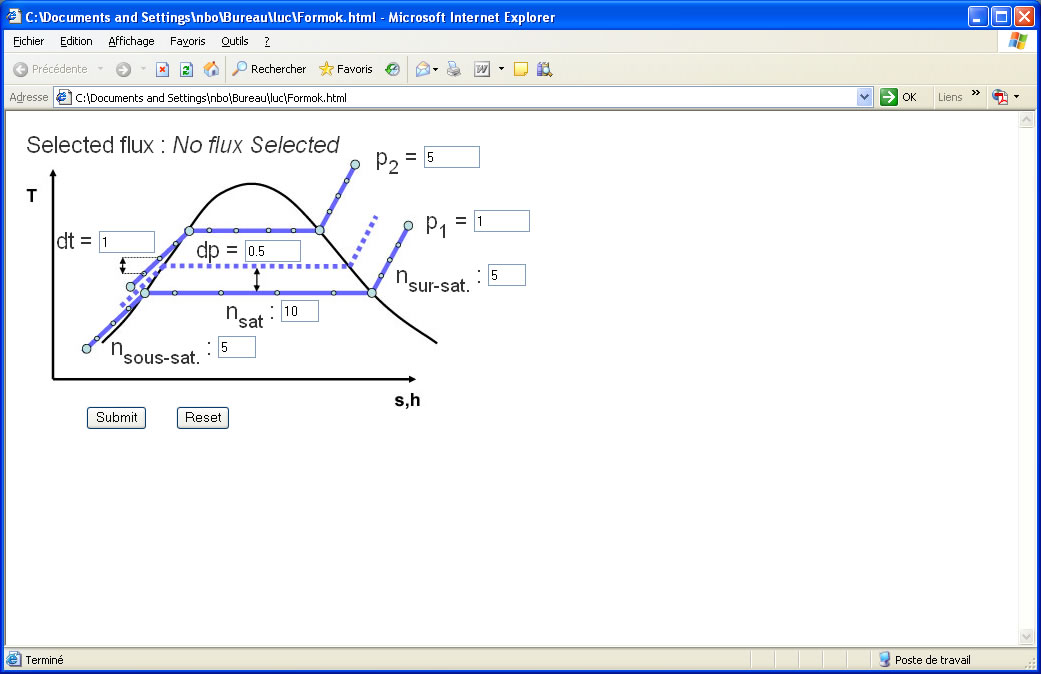
Task: Open the History icon in toolbar
Action: point(393,69)
